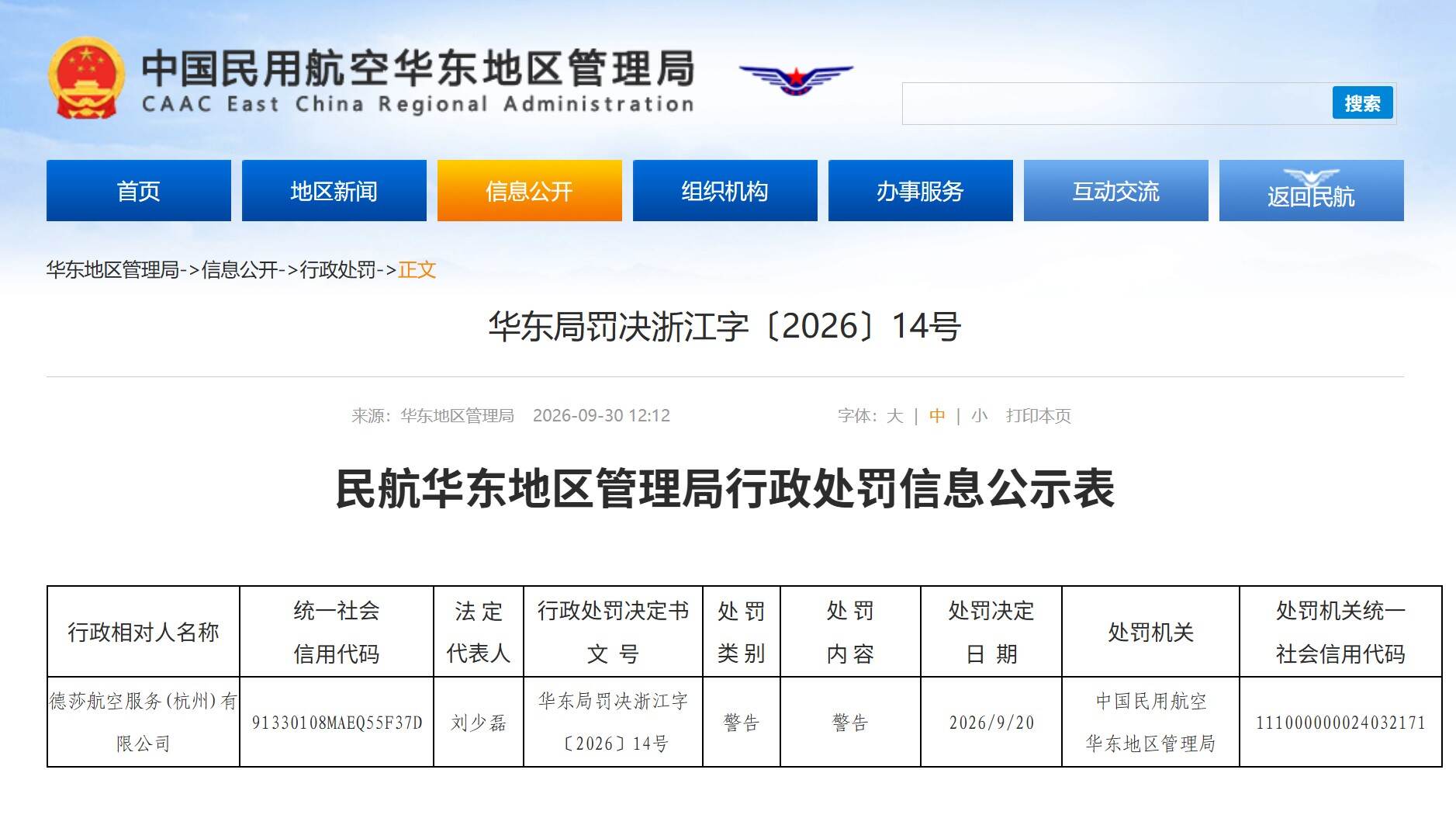This screenshot has width=1456, height=832.
Task: Follow the 华东地区管理局 breadcrumb link
Action: point(112,270)
